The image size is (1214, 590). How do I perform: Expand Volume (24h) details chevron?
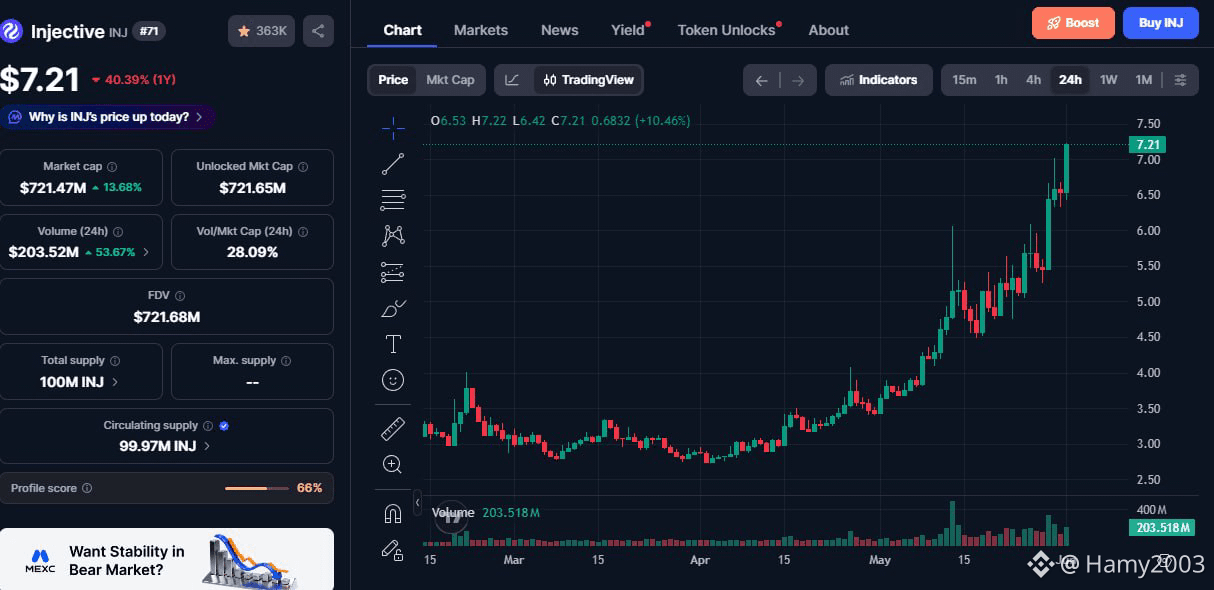[147, 252]
